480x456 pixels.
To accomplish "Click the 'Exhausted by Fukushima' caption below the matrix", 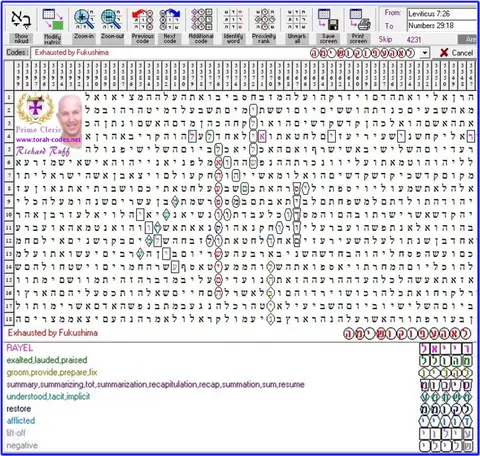I will click(x=53, y=333).
